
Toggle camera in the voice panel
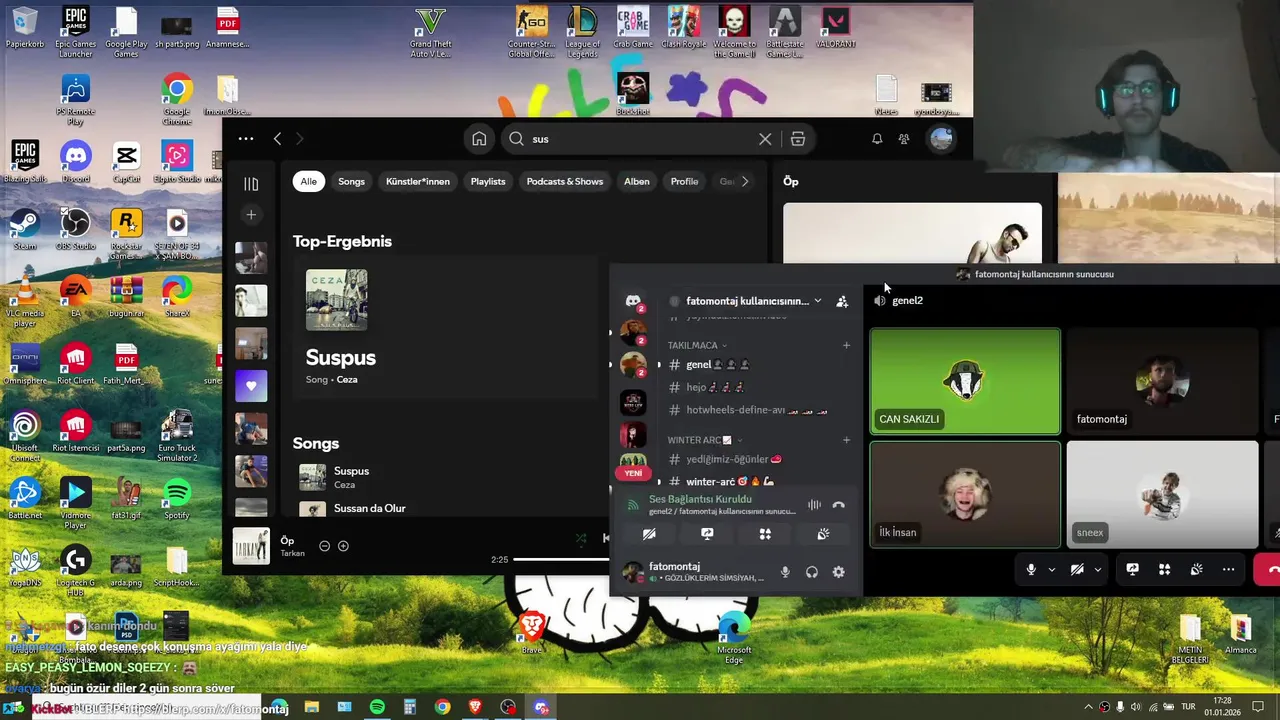[649, 534]
